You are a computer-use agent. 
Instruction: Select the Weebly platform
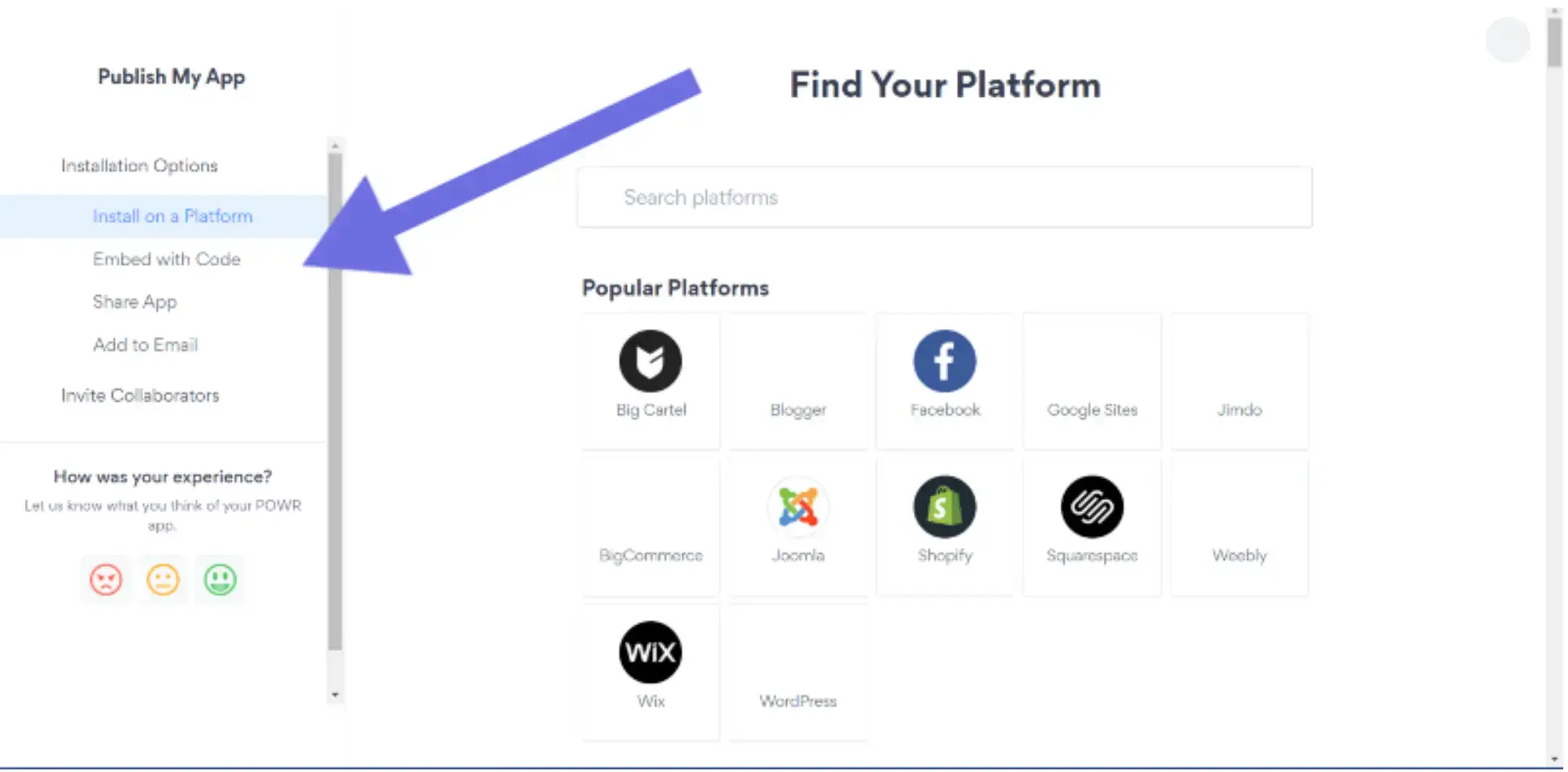coord(1239,526)
